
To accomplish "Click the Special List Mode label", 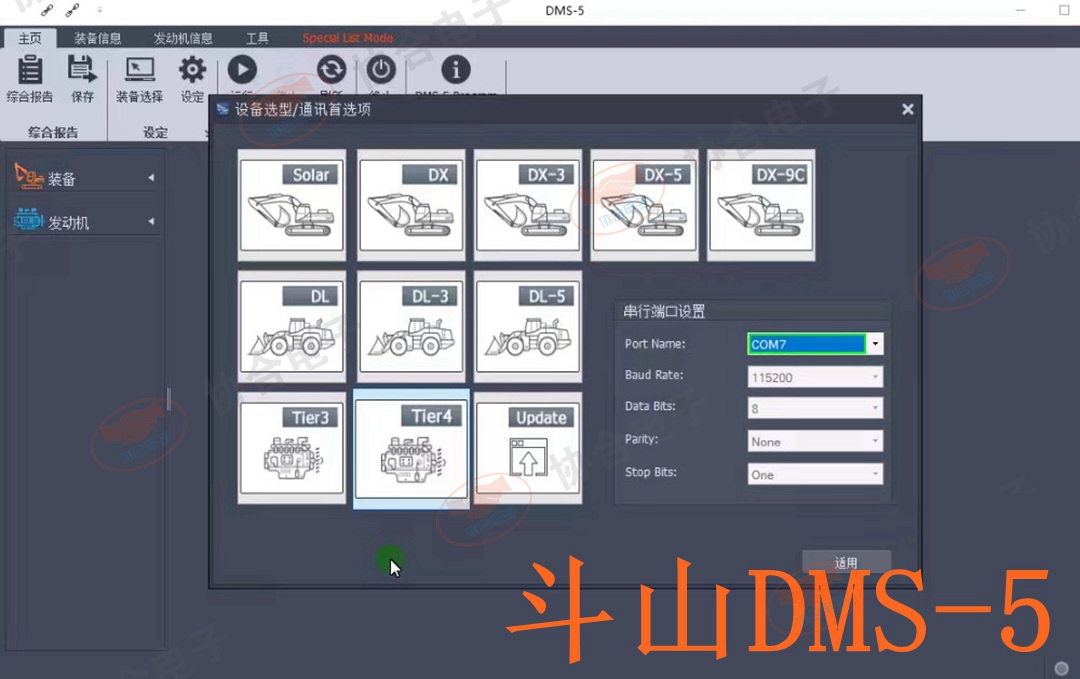I will click(348, 38).
